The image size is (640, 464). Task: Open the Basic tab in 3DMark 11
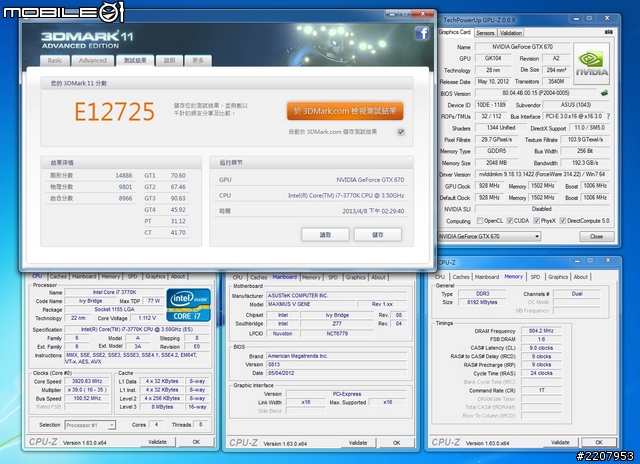click(55, 60)
